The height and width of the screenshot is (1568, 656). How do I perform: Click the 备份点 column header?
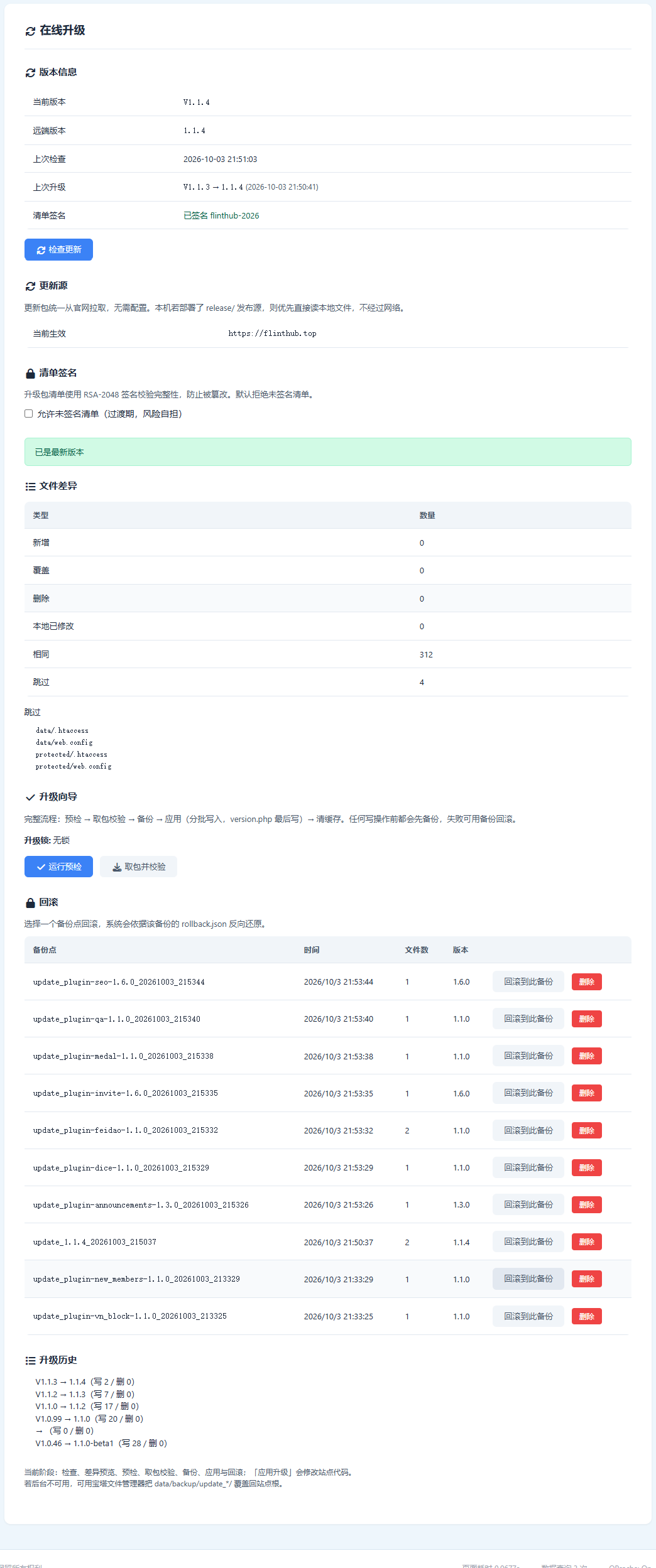[45, 949]
